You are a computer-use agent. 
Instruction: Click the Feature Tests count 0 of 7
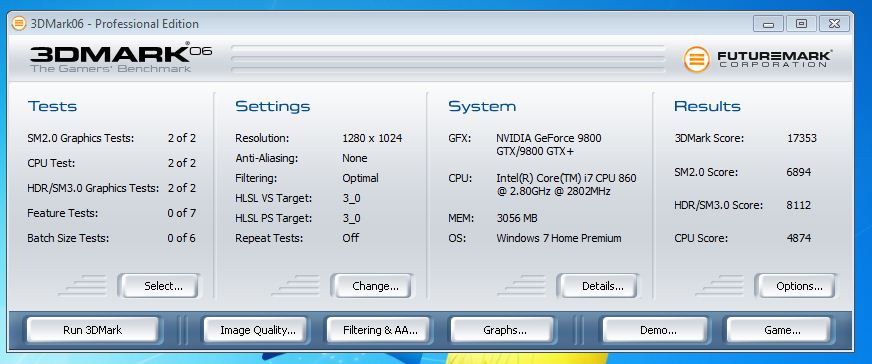coord(182,213)
